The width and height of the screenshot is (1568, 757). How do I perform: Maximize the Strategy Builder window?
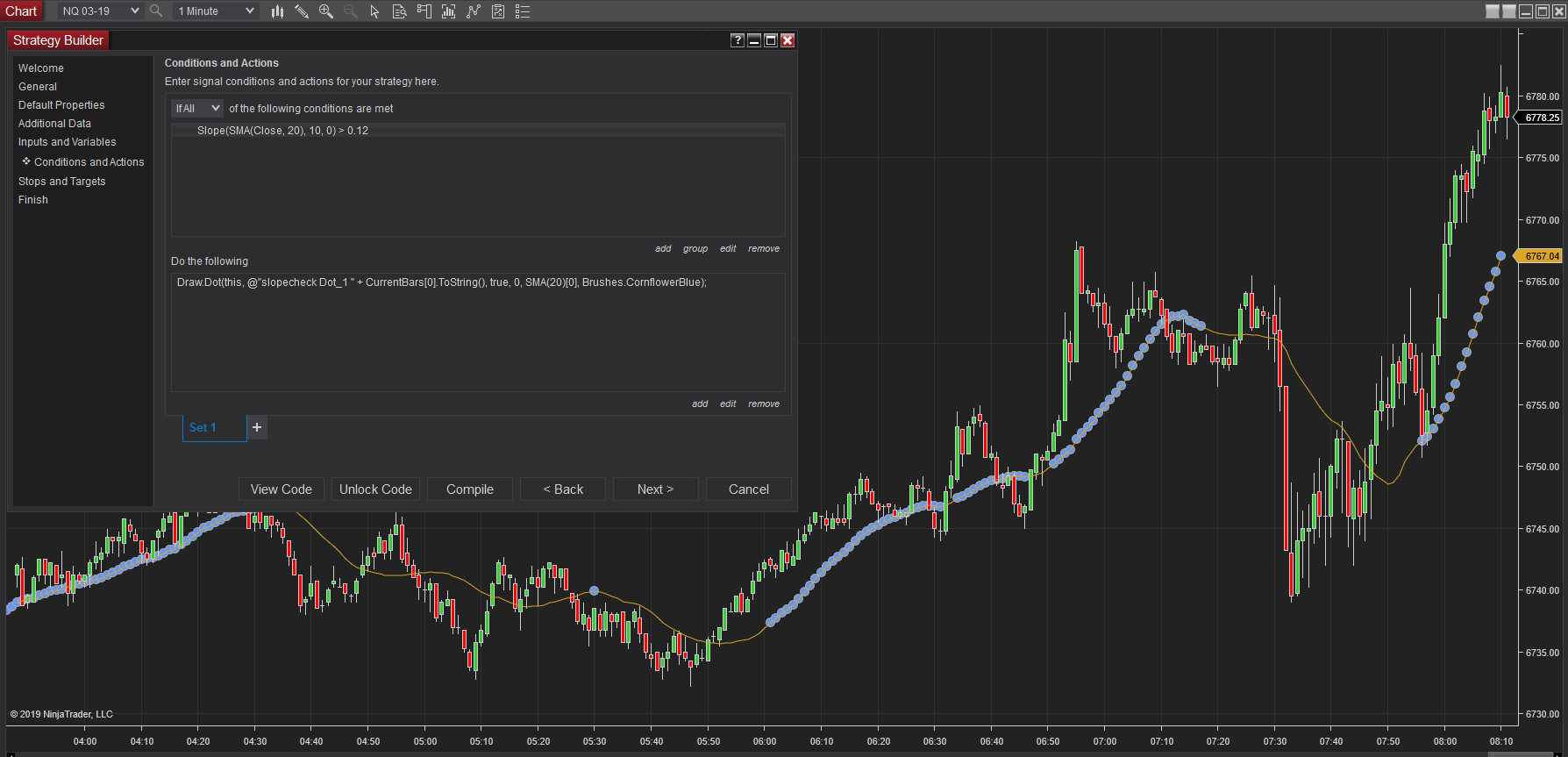pos(771,40)
